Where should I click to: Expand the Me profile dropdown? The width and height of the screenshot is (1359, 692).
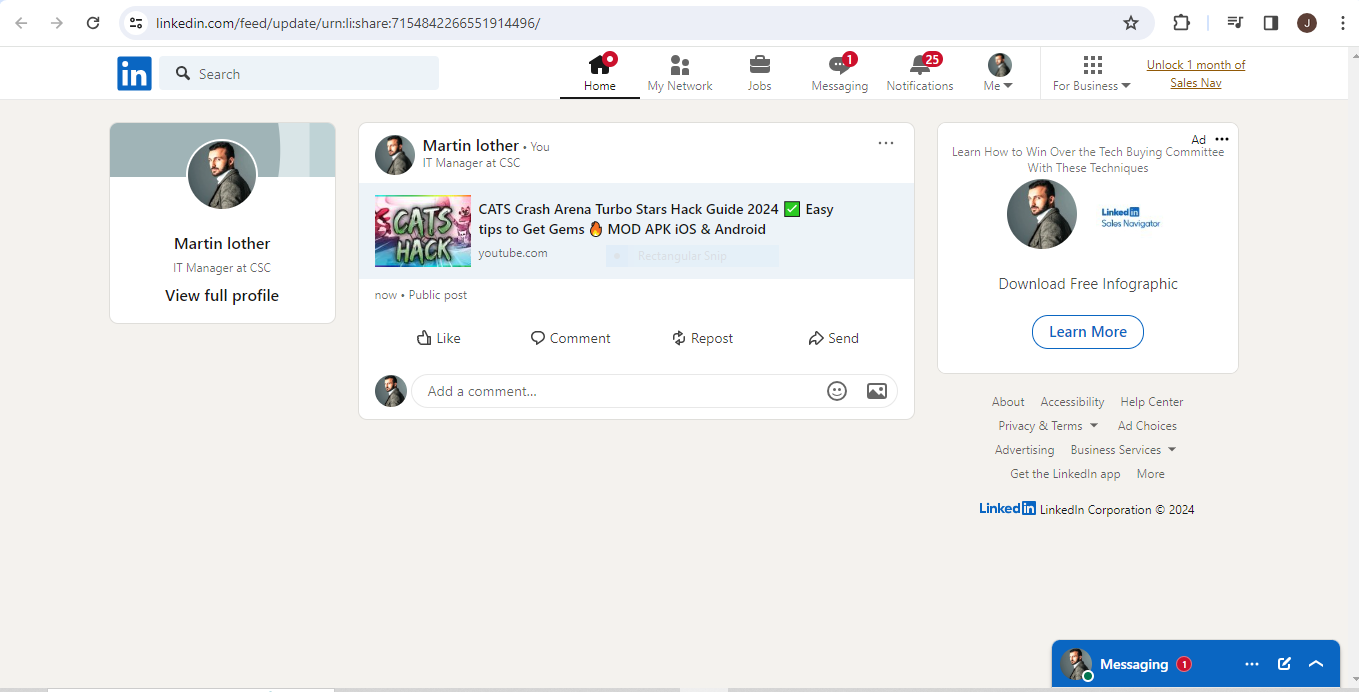(x=999, y=73)
